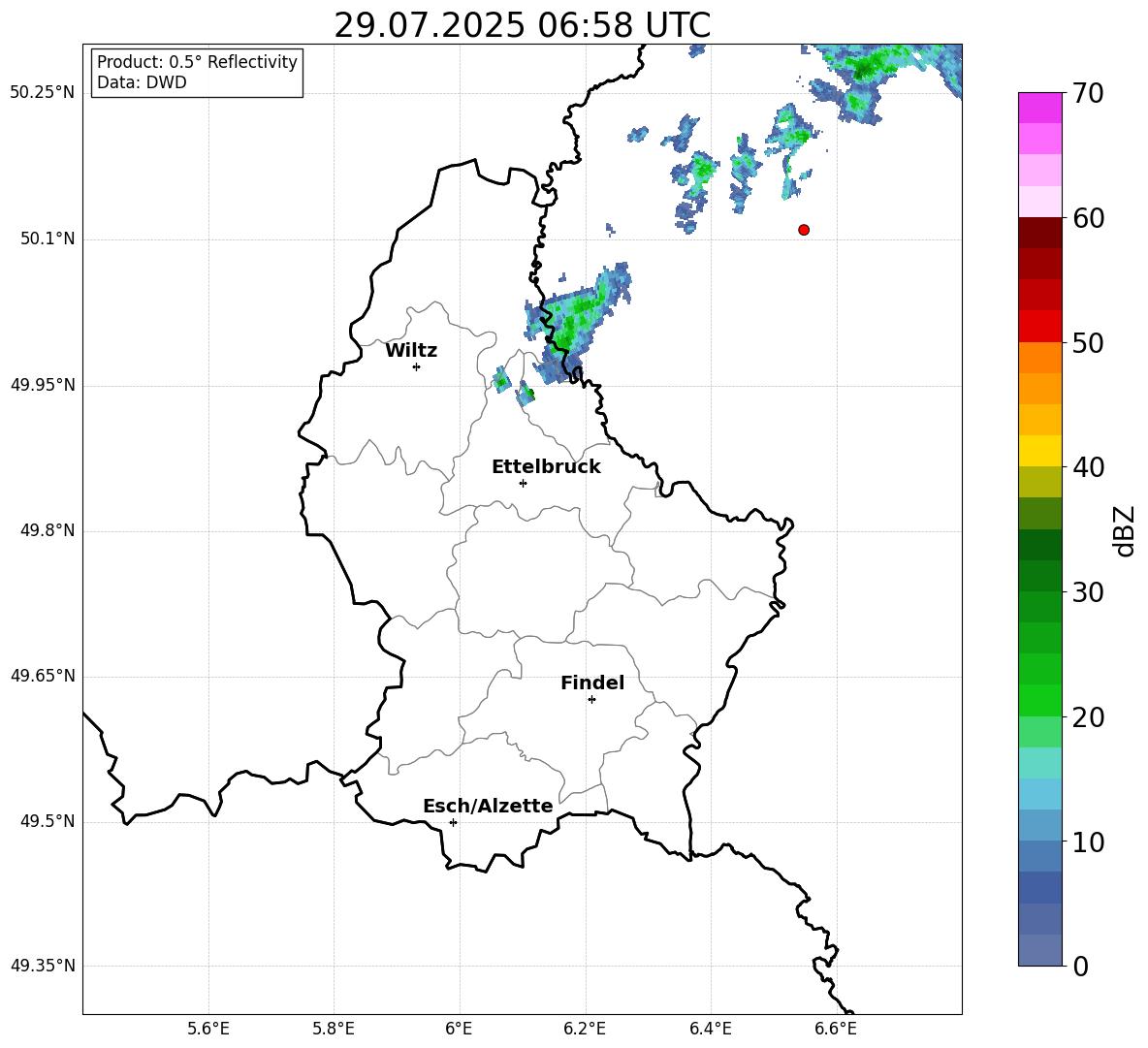This screenshot has height=1048, width=1148.
Task: Click the 49.5°N latitude label
Action: click(48, 821)
